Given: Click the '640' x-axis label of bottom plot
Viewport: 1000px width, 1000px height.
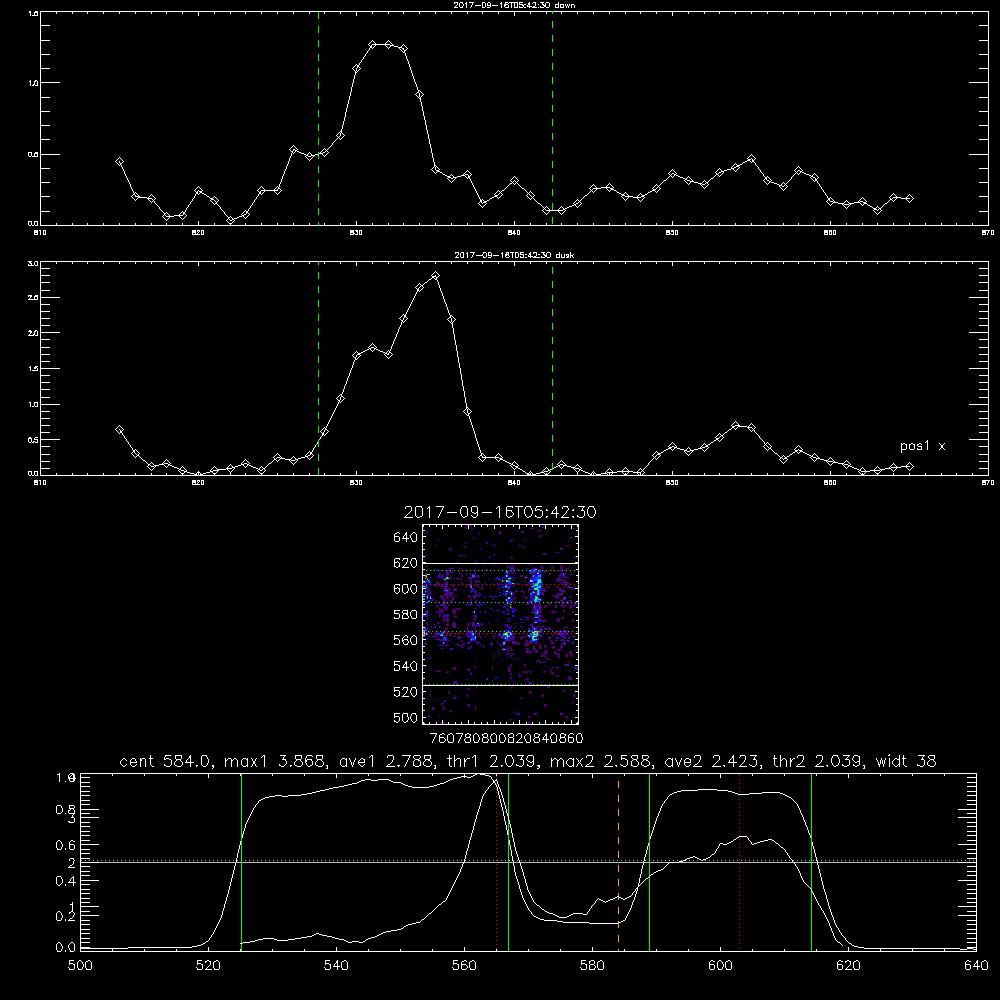Looking at the screenshot, I should 976,966.
